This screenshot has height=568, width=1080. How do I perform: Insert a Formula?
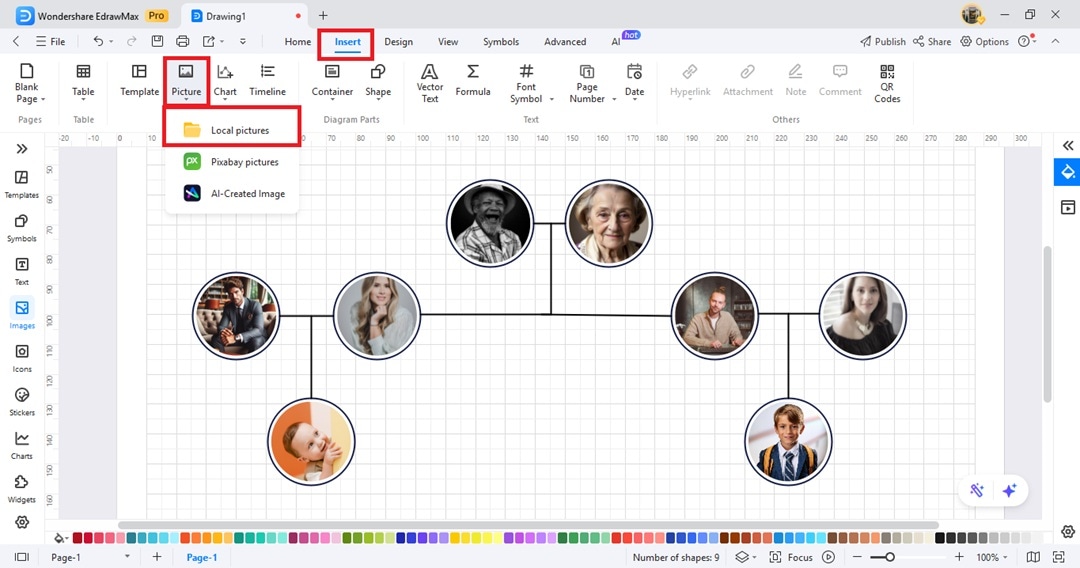click(472, 81)
